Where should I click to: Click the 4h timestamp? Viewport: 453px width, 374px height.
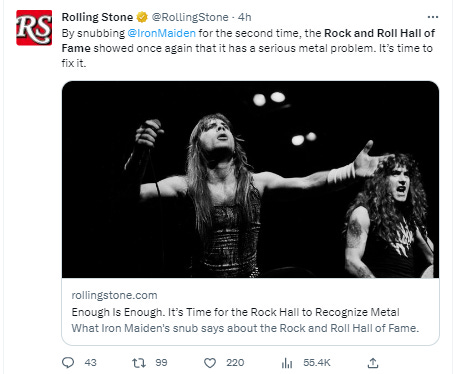tap(245, 17)
